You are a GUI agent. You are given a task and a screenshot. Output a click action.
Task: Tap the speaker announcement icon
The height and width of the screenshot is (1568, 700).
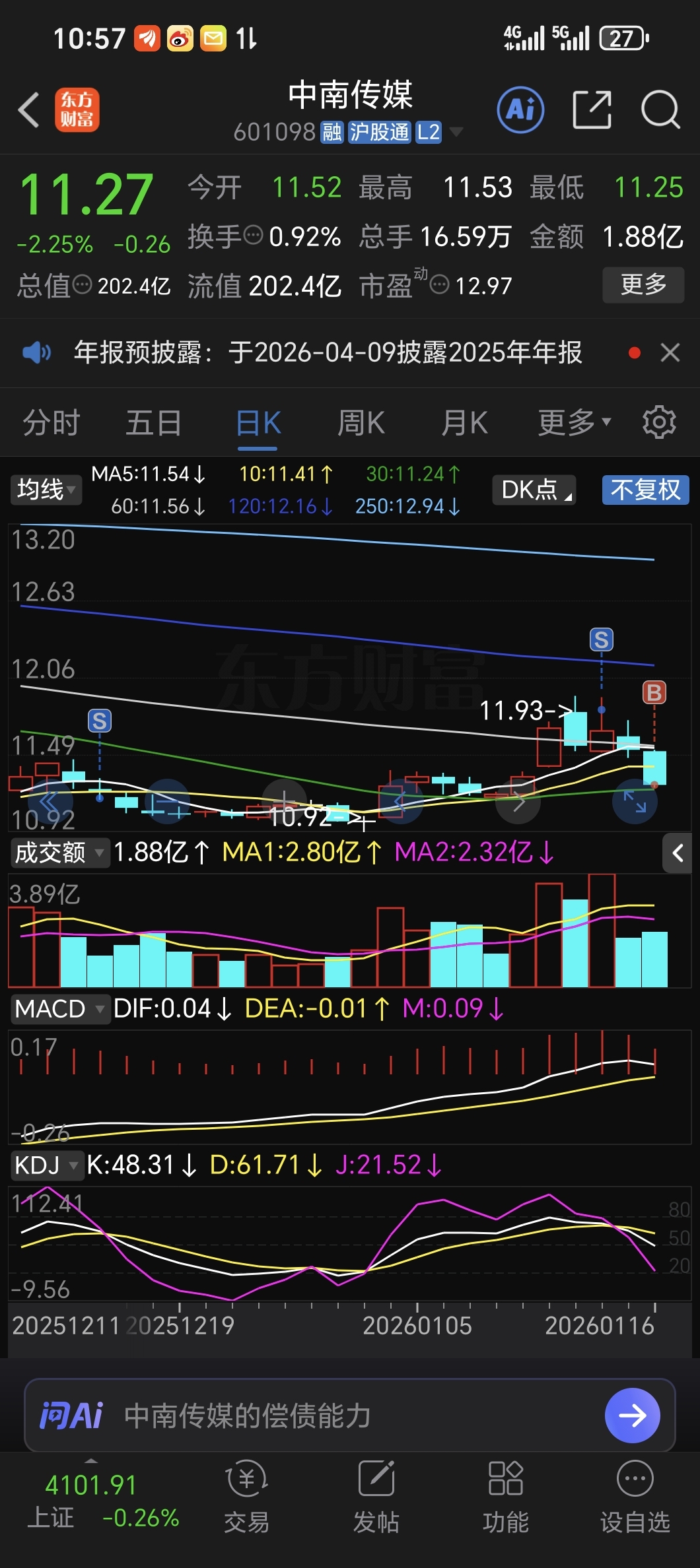tap(36, 353)
